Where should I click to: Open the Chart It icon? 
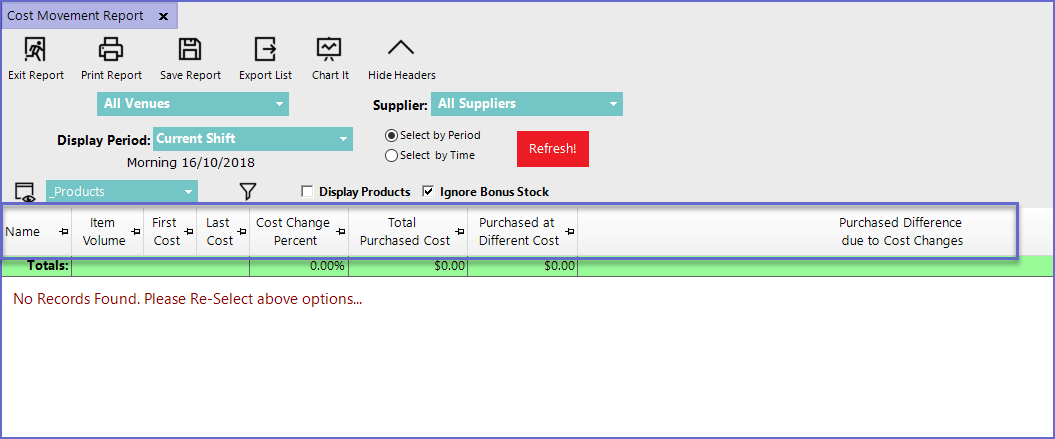point(329,49)
